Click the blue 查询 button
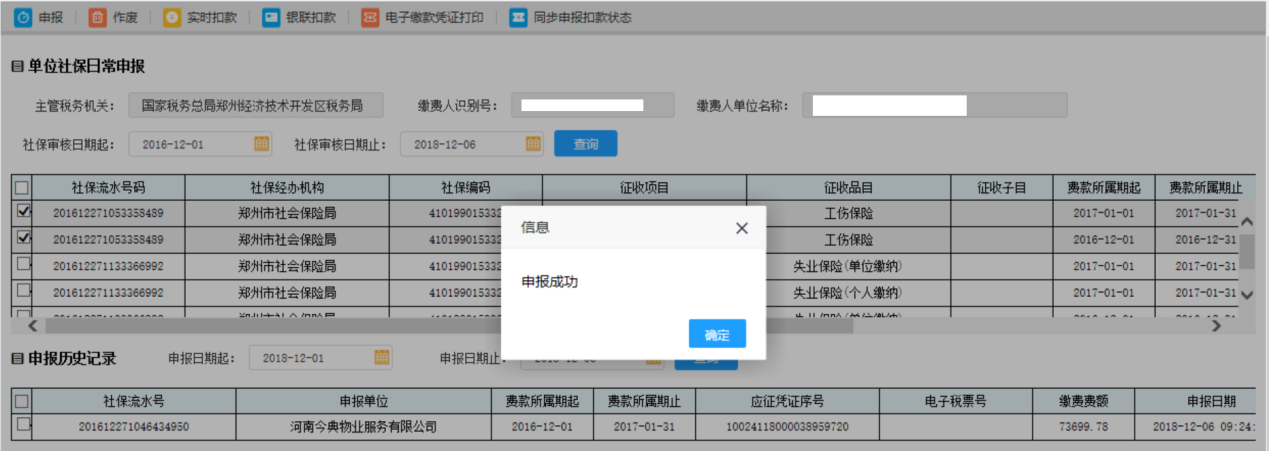The height and width of the screenshot is (451, 1269). point(585,144)
